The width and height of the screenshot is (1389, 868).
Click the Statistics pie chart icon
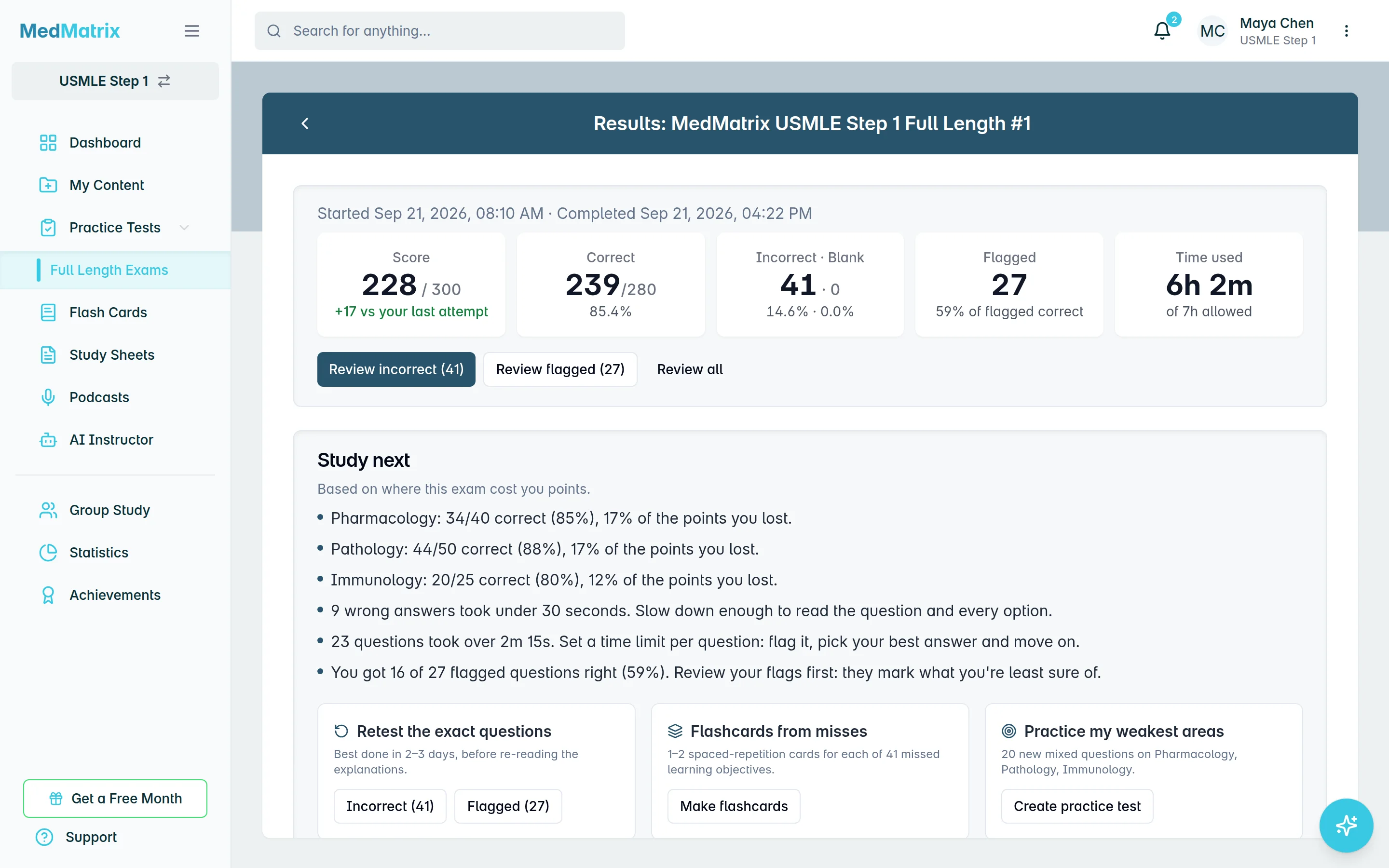(48, 552)
